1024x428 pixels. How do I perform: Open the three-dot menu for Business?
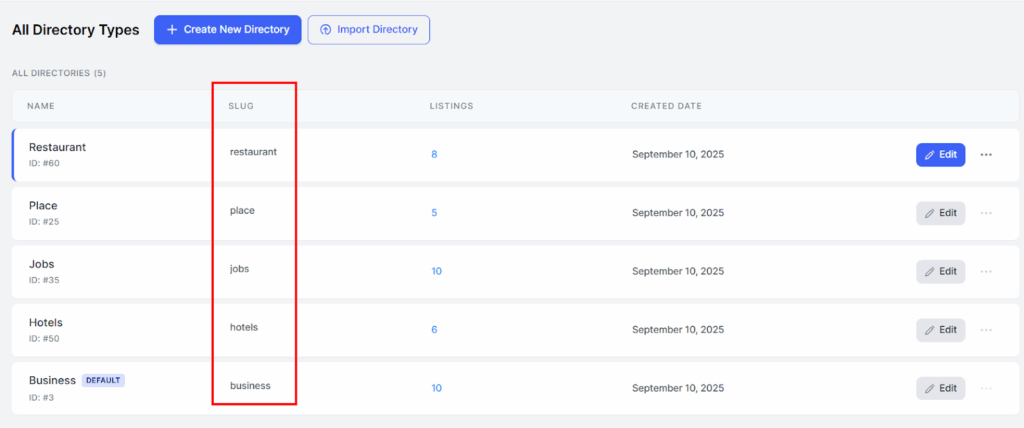(986, 388)
